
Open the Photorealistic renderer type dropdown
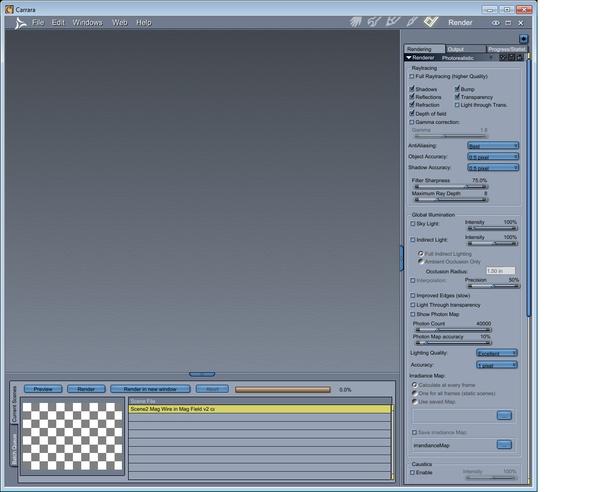(x=467, y=58)
